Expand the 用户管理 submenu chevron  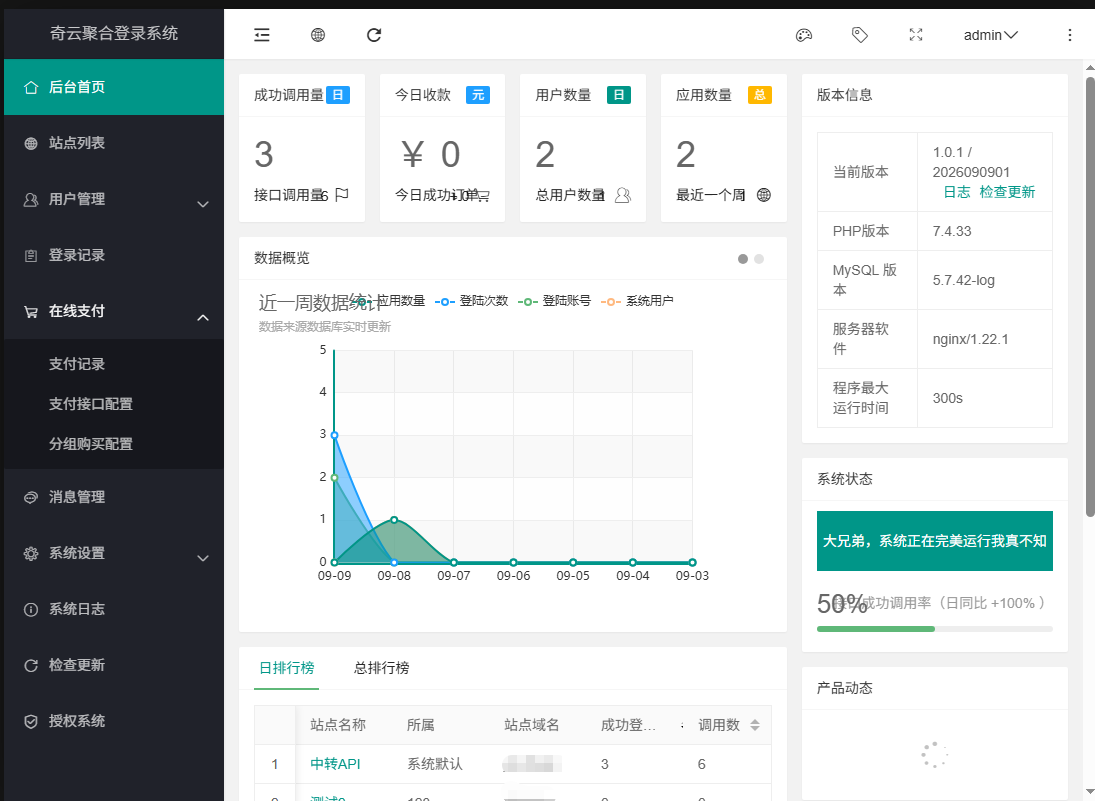pos(203,204)
